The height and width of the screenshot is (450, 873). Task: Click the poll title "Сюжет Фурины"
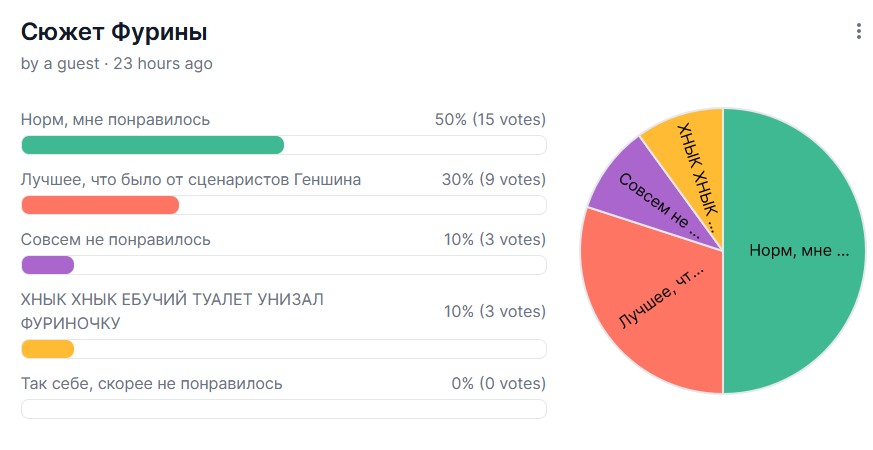pyautogui.click(x=114, y=32)
